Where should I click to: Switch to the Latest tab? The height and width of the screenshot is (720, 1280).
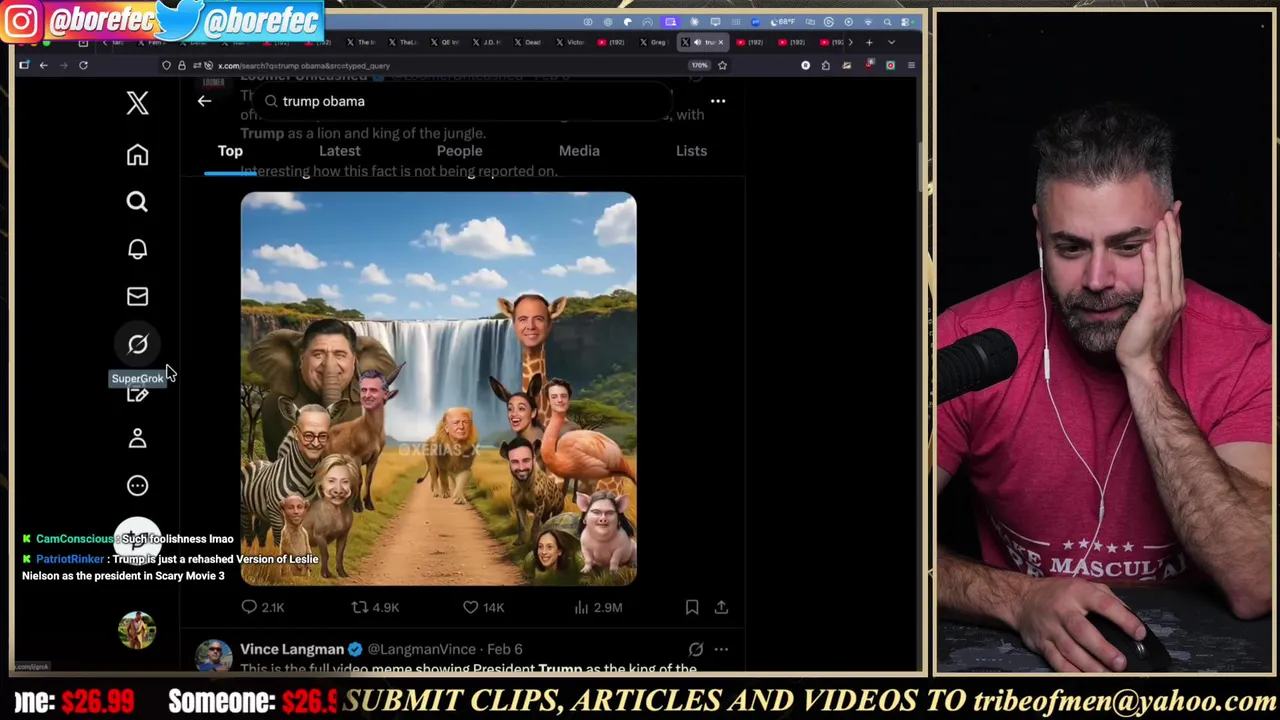pyautogui.click(x=339, y=151)
